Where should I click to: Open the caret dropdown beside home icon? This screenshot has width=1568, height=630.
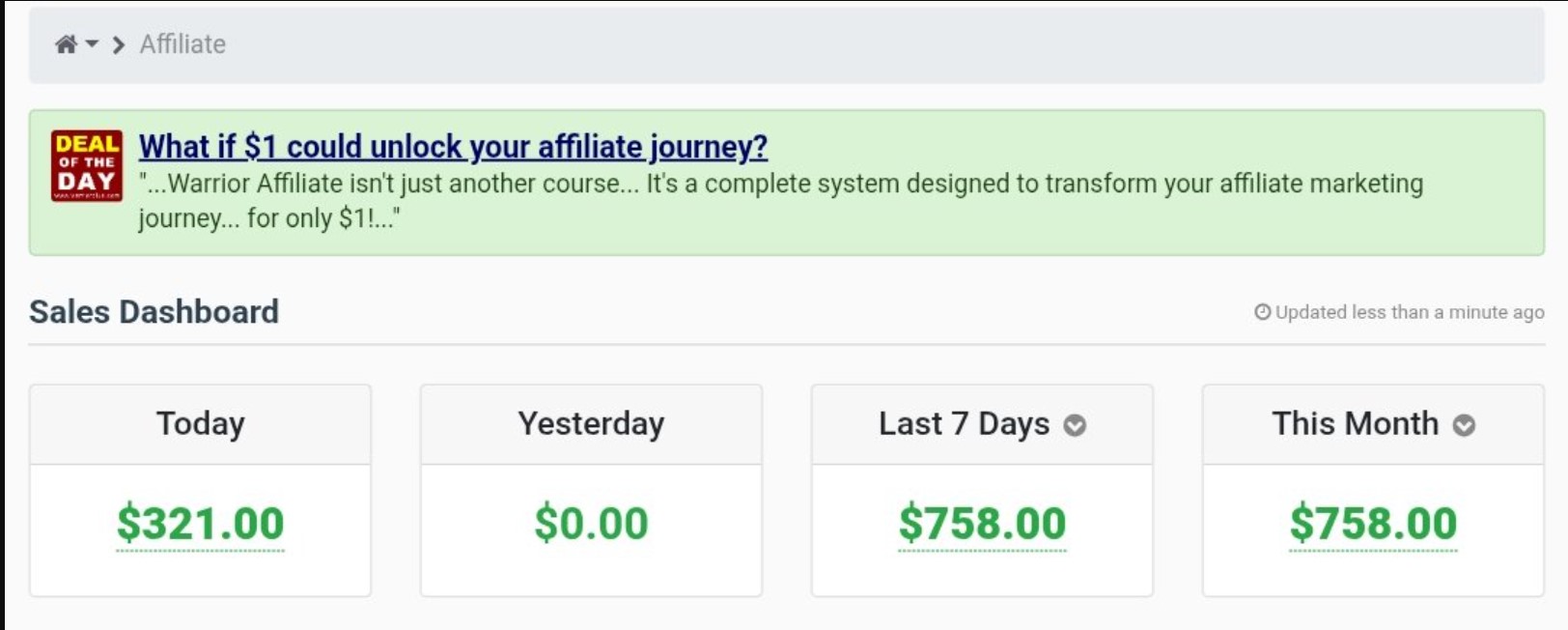(92, 44)
